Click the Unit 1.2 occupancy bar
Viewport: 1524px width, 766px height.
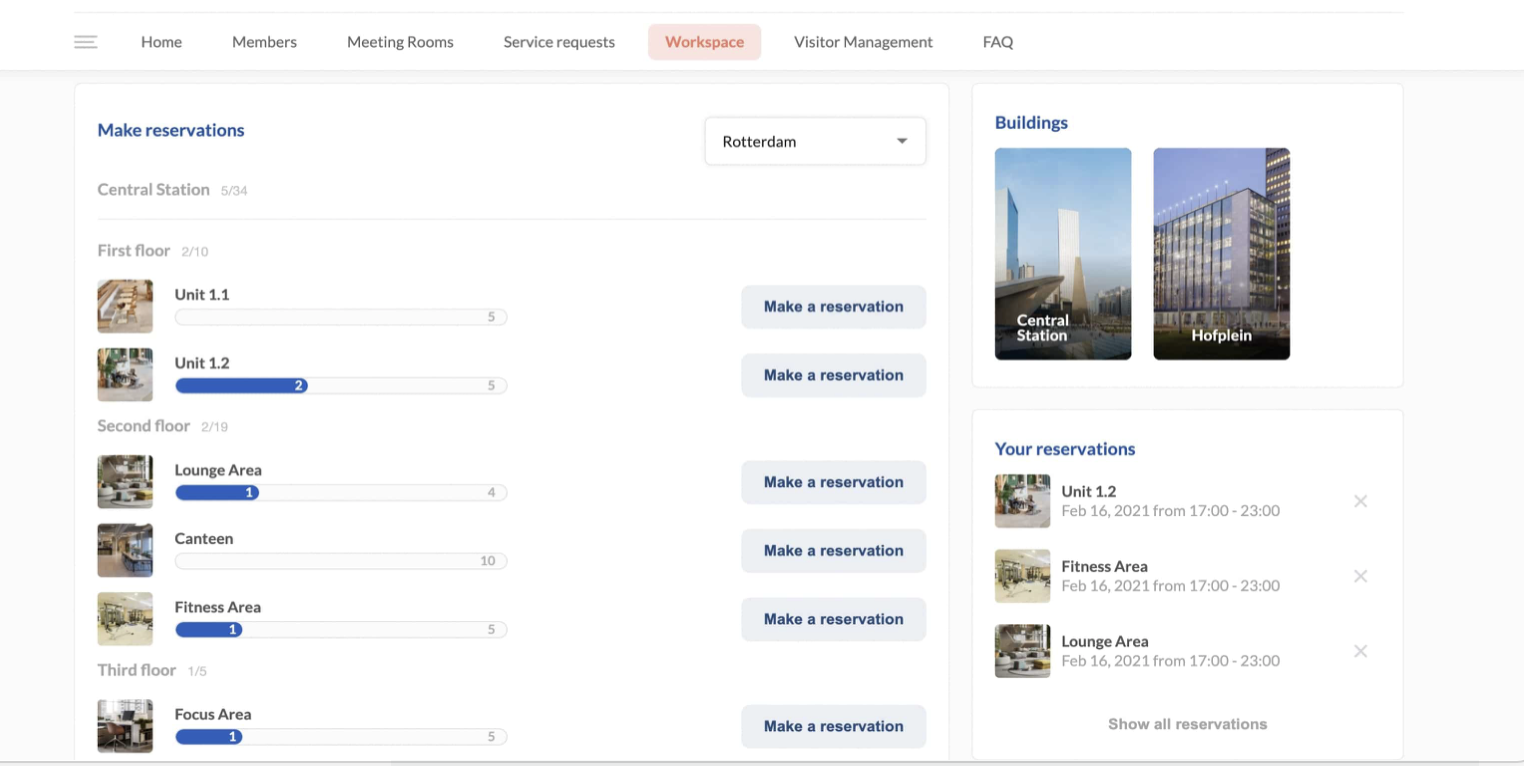point(341,385)
